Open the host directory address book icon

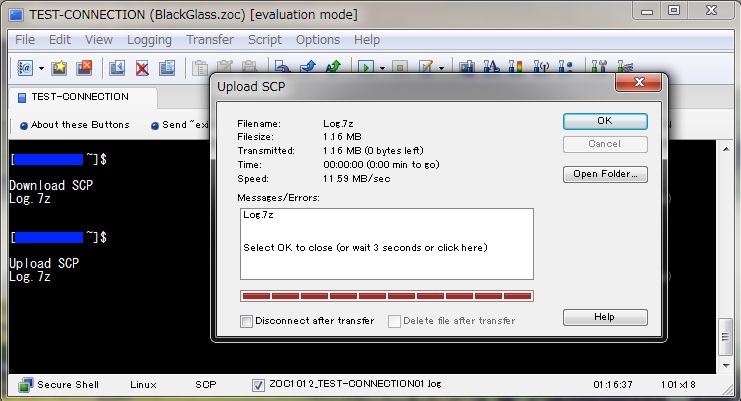tap(25, 68)
